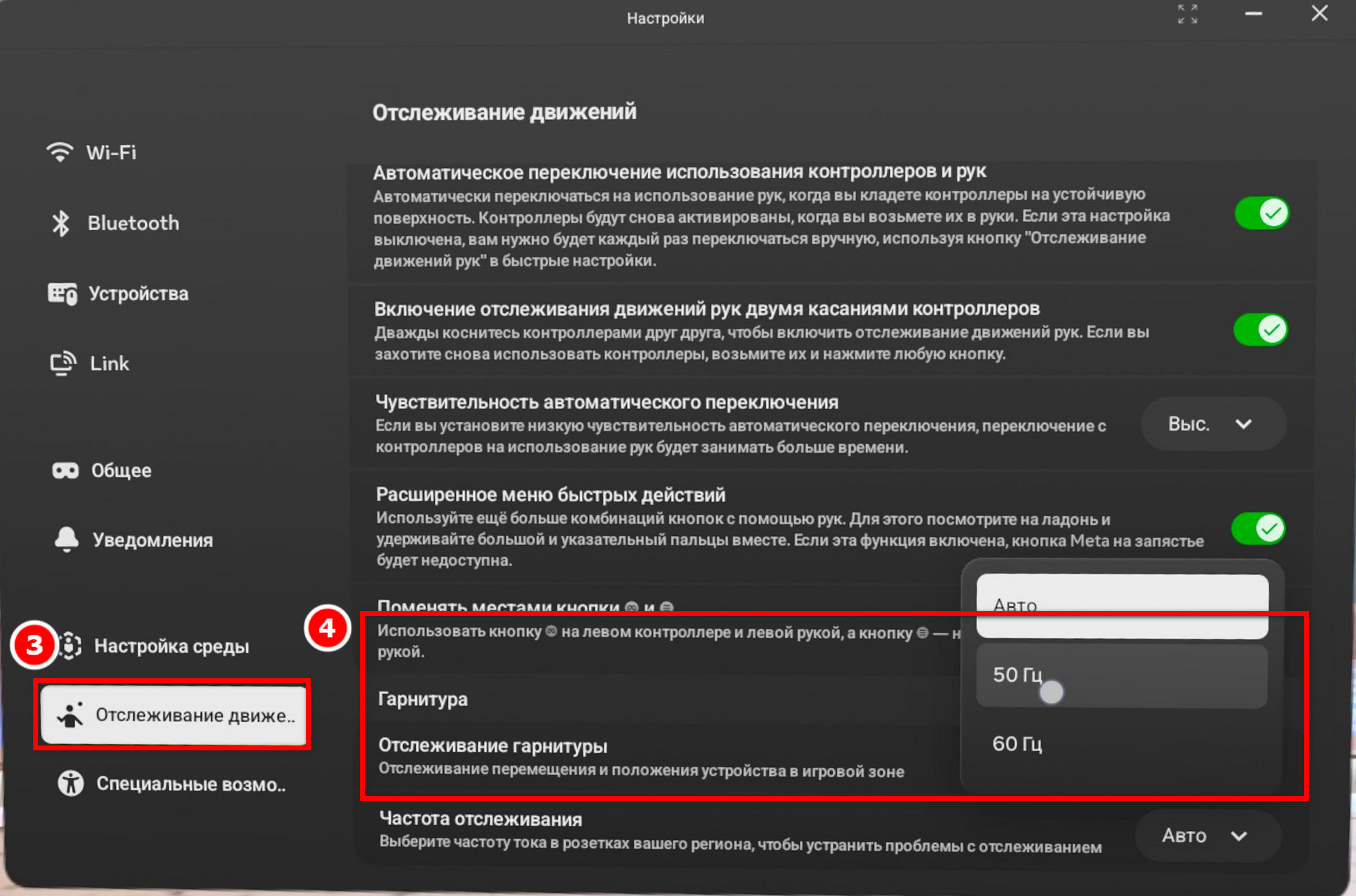Open the Уведомления bell icon
This screenshot has height=896, width=1356.
(67, 540)
